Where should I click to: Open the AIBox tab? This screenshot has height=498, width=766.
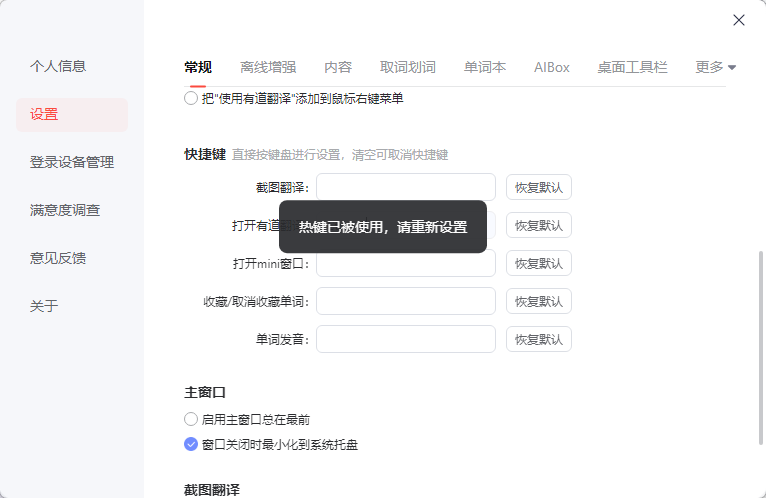552,68
